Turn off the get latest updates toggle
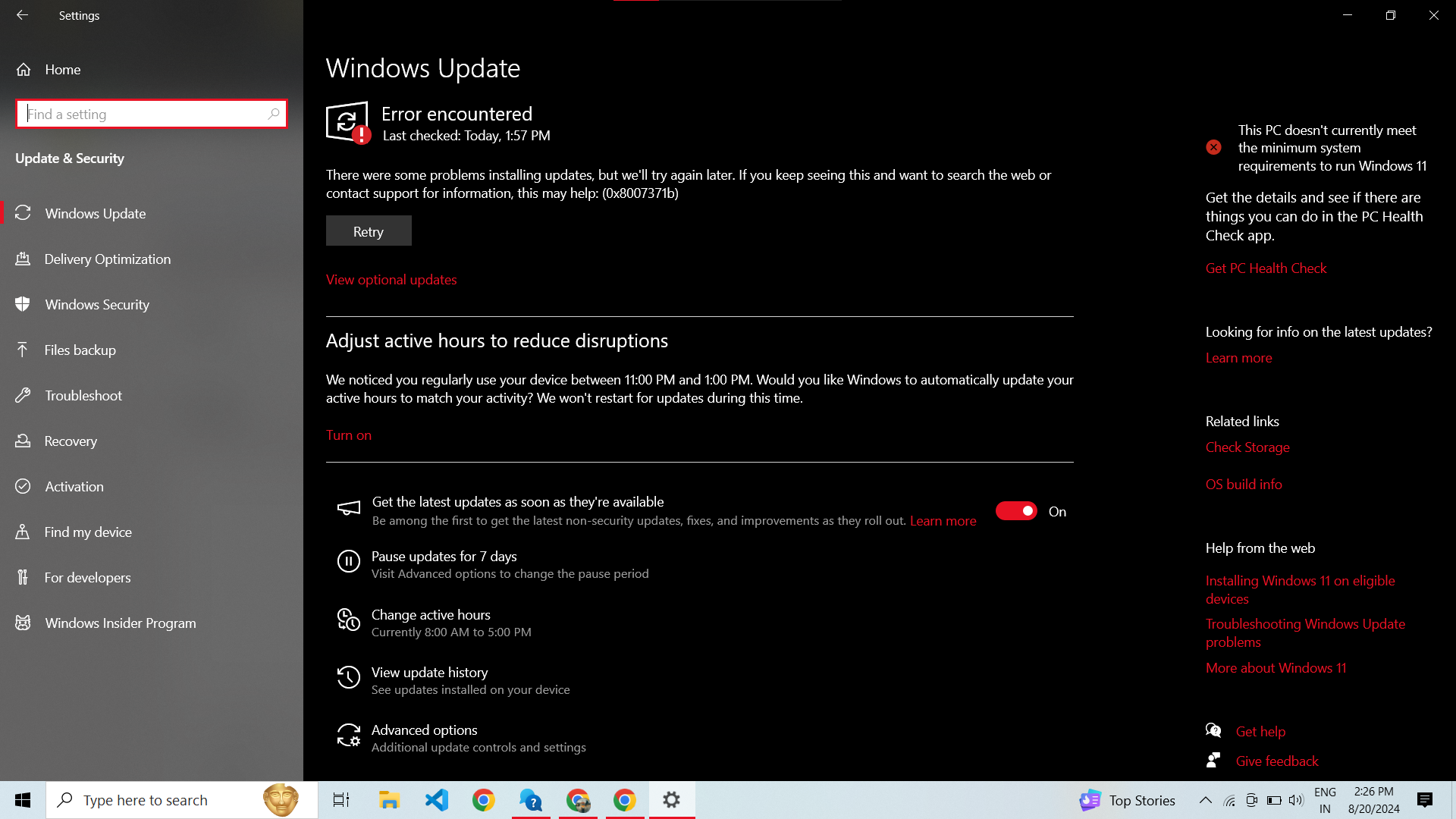 [1016, 511]
